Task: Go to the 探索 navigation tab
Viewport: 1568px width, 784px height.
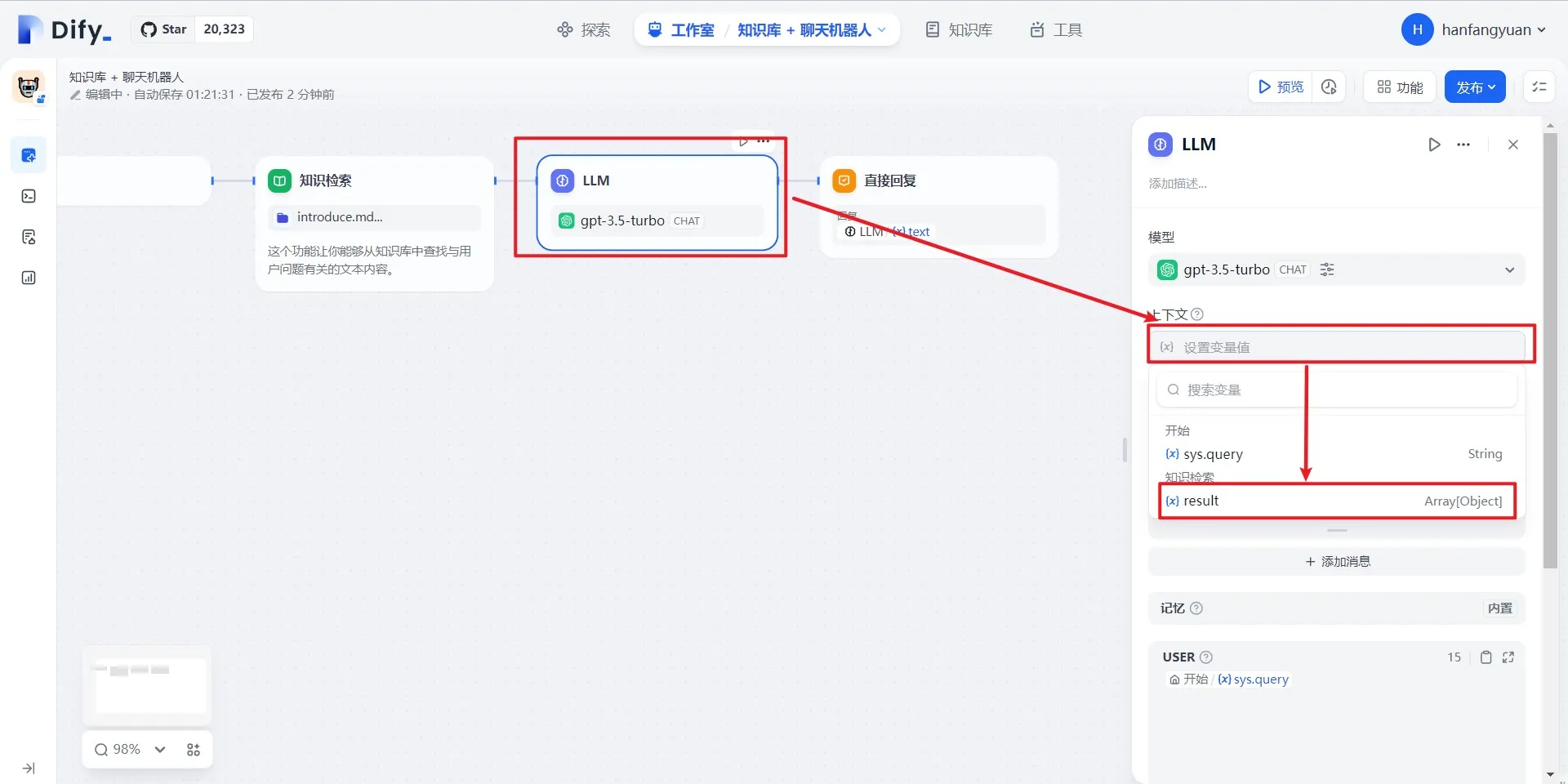Action: [584, 30]
